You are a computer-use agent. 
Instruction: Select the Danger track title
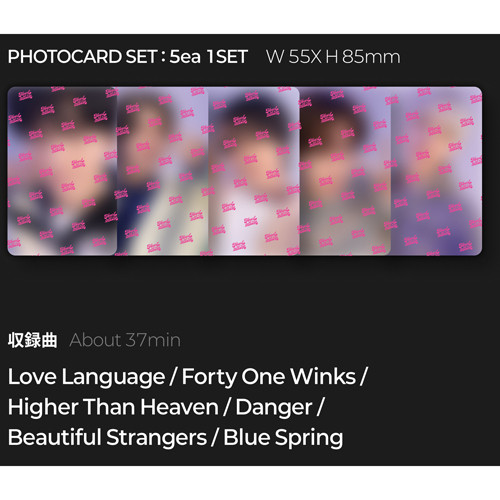pyautogui.click(x=274, y=408)
